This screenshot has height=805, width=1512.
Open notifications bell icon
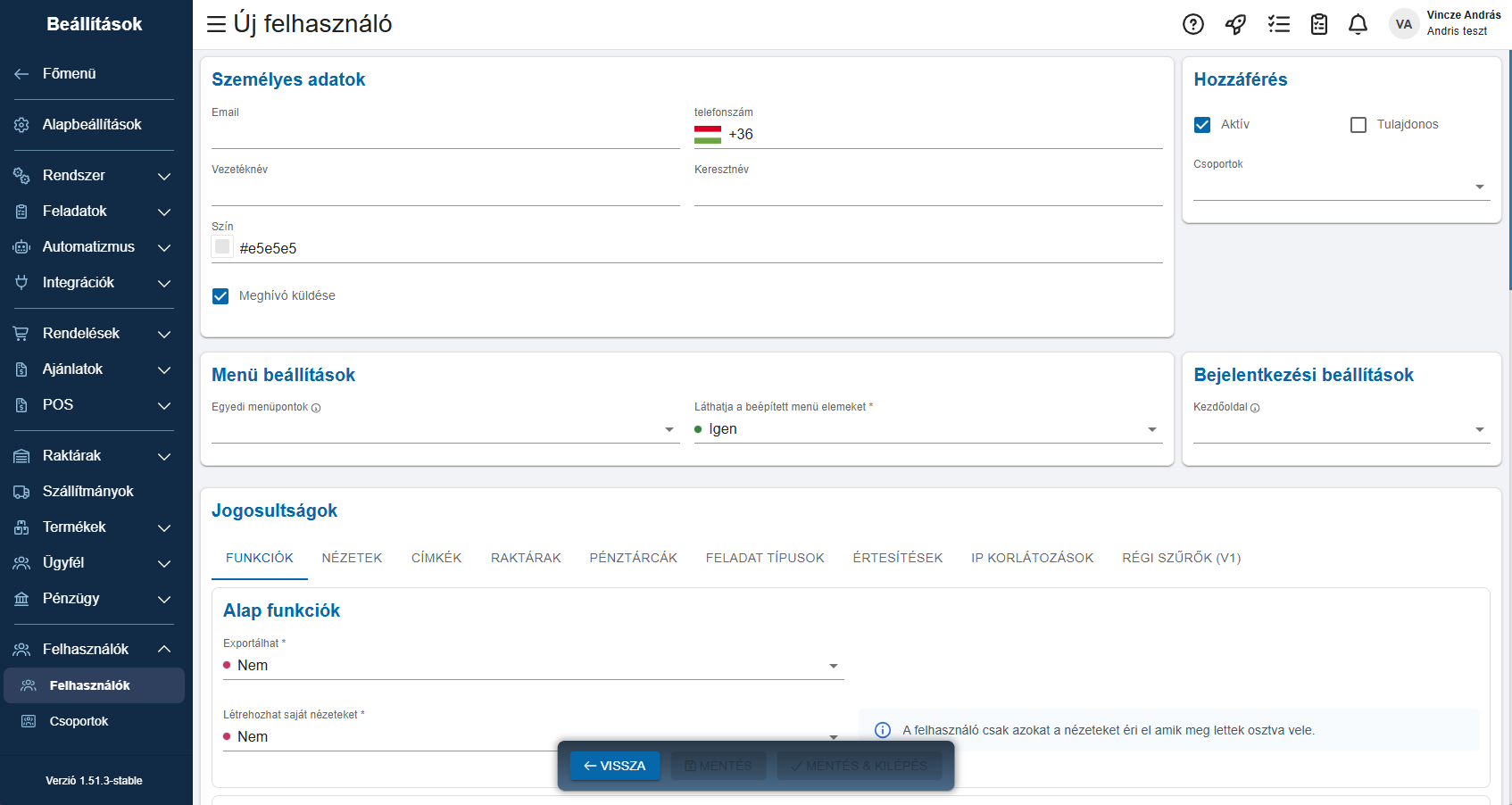[1358, 24]
